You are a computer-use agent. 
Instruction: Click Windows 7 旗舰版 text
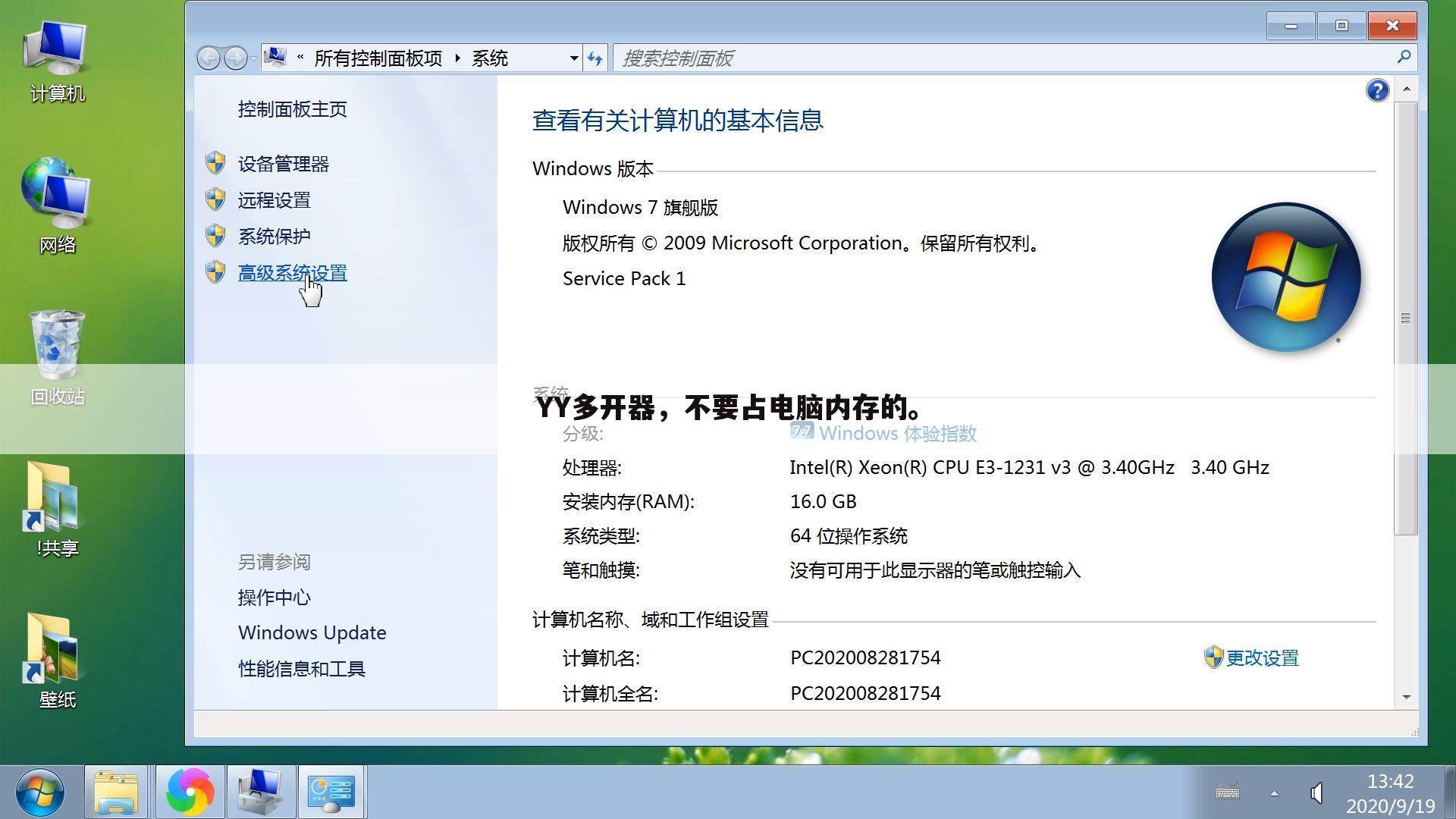(640, 208)
